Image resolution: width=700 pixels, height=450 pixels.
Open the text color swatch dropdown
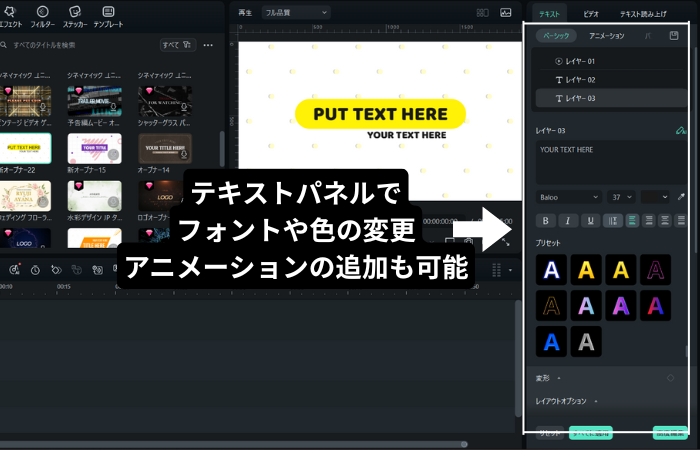coord(655,197)
